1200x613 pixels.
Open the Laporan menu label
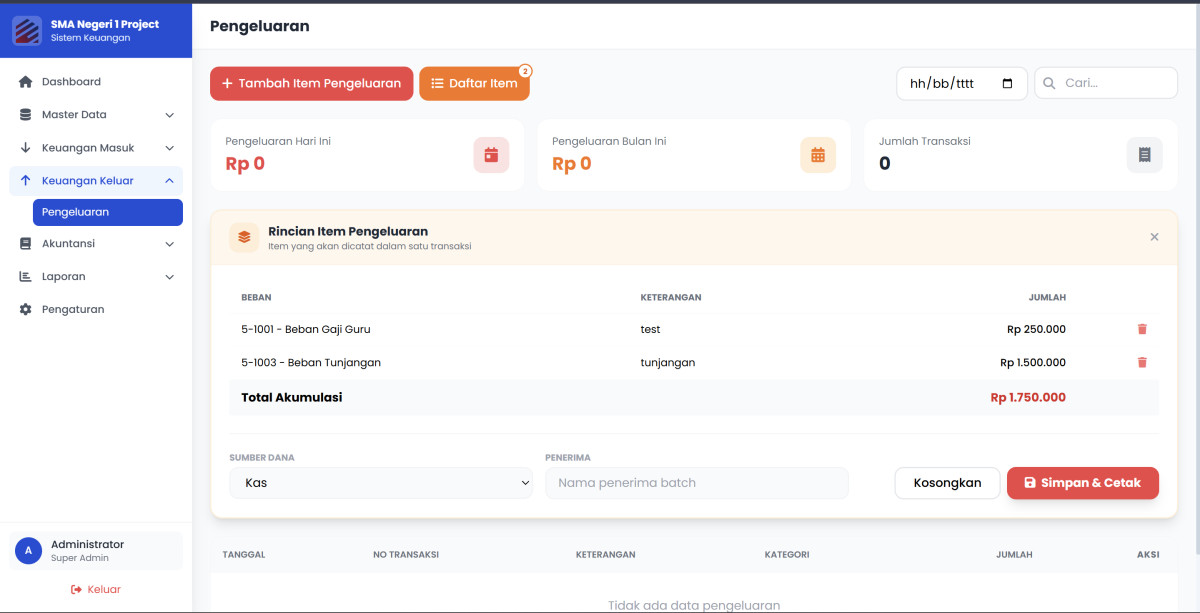(x=63, y=277)
